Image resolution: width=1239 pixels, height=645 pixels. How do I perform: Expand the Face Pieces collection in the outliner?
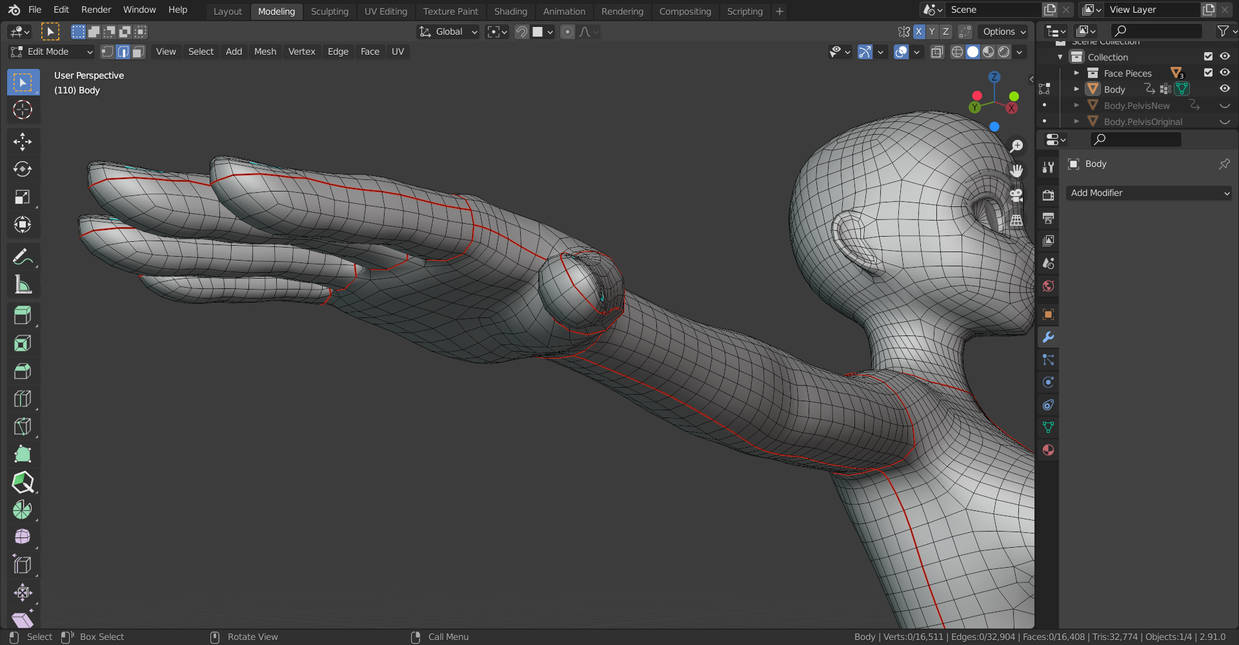click(x=1077, y=73)
